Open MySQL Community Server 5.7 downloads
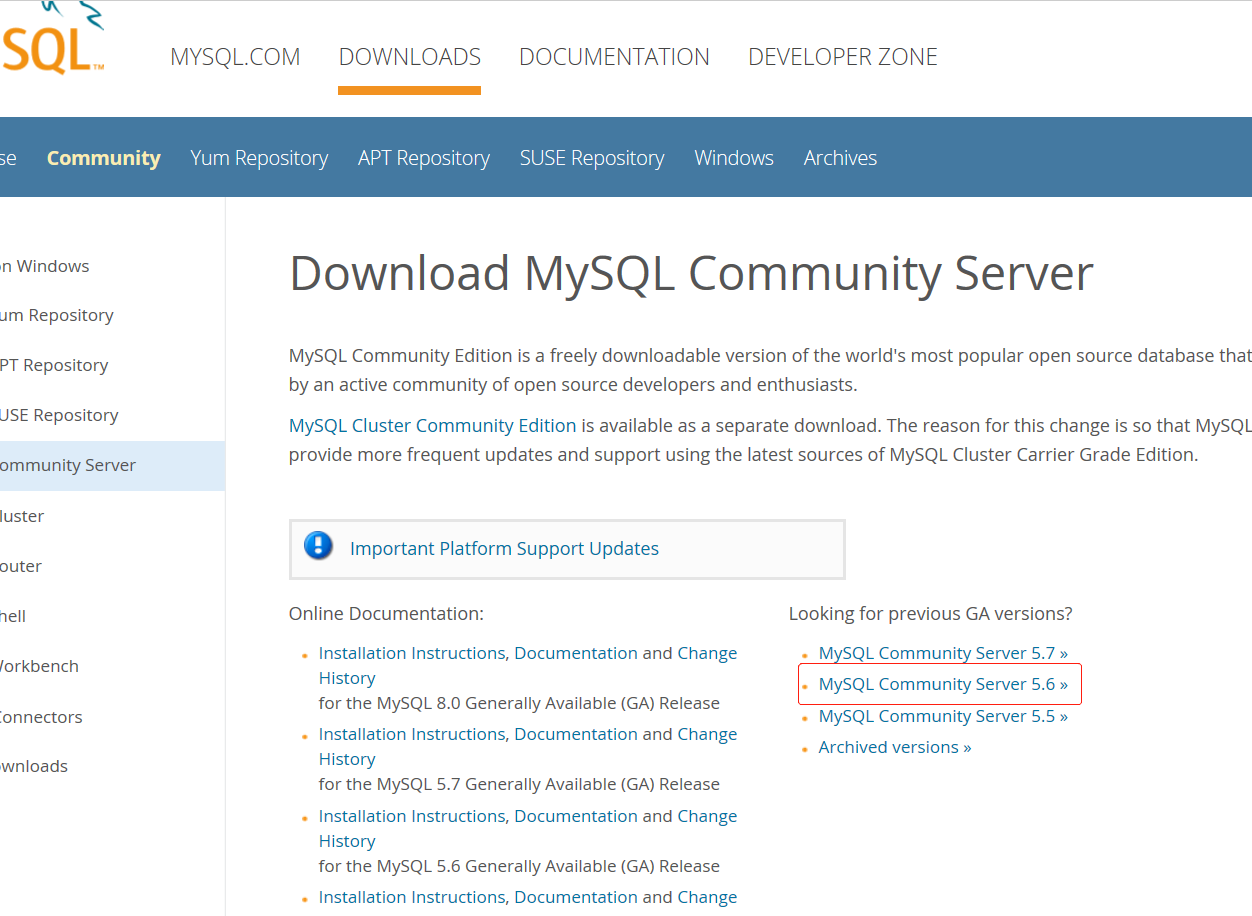 [x=941, y=652]
